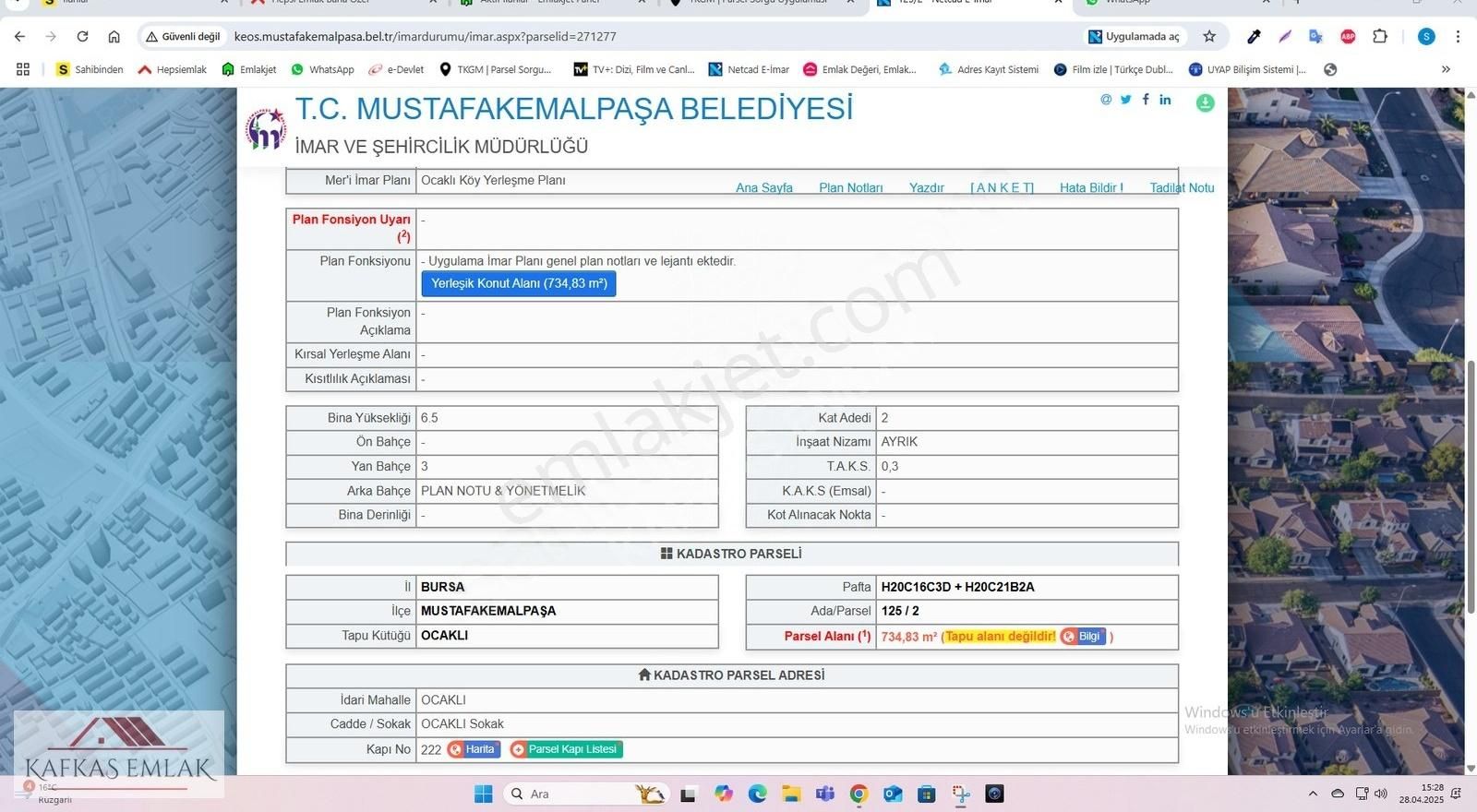1477x812 pixels.
Task: Click the taskbar volume icon
Action: coord(1381,794)
